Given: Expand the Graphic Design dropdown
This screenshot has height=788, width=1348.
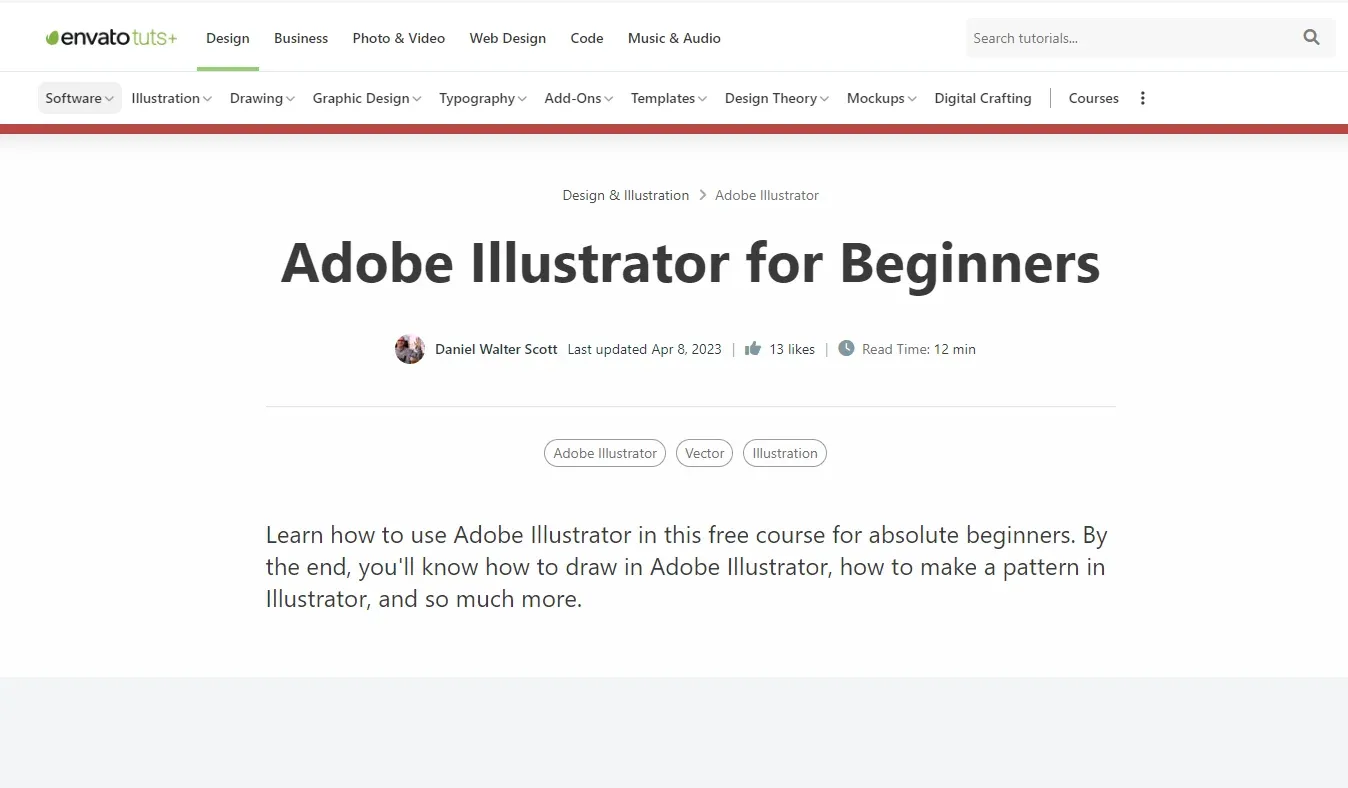Looking at the screenshot, I should click(367, 98).
